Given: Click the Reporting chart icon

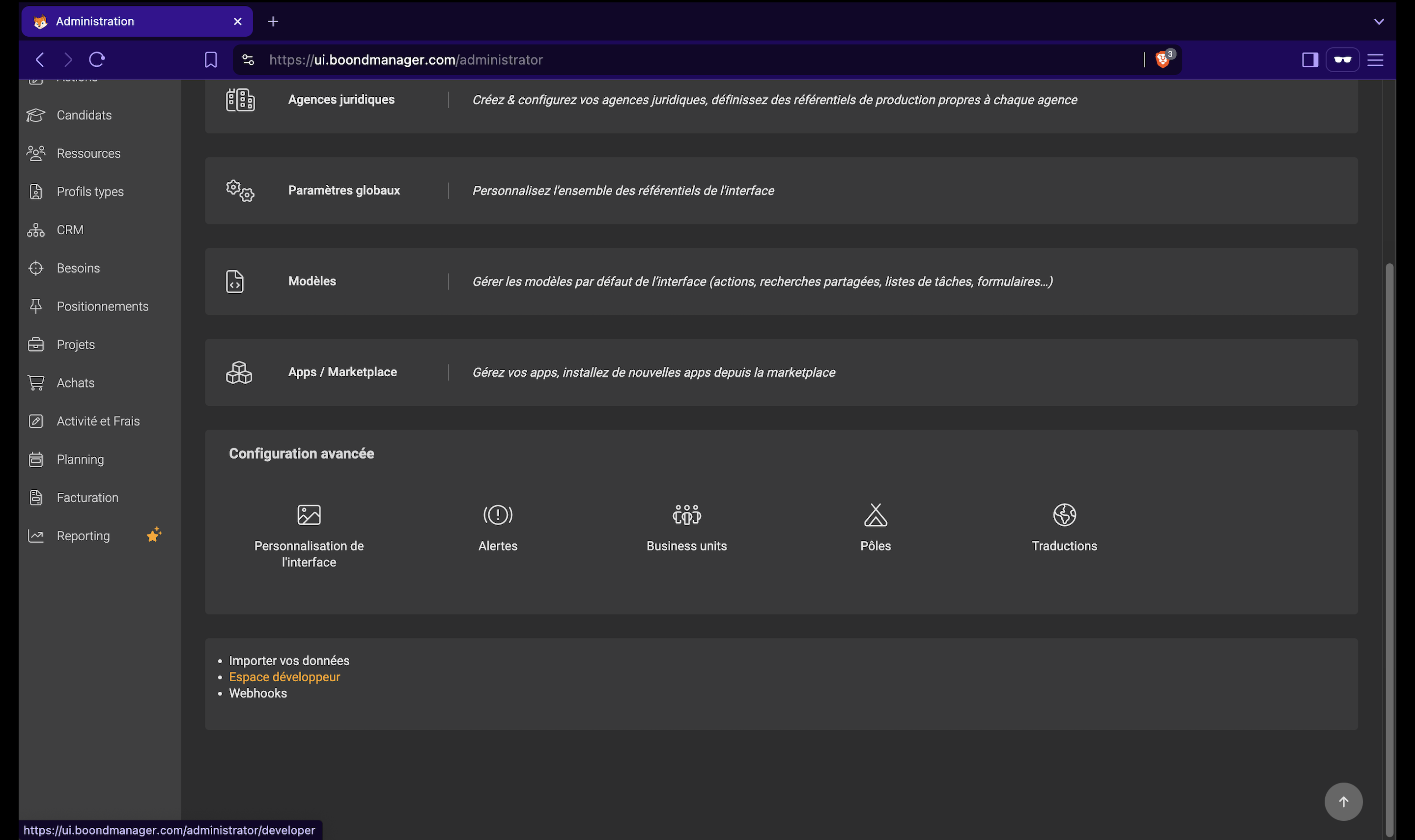Looking at the screenshot, I should (36, 535).
